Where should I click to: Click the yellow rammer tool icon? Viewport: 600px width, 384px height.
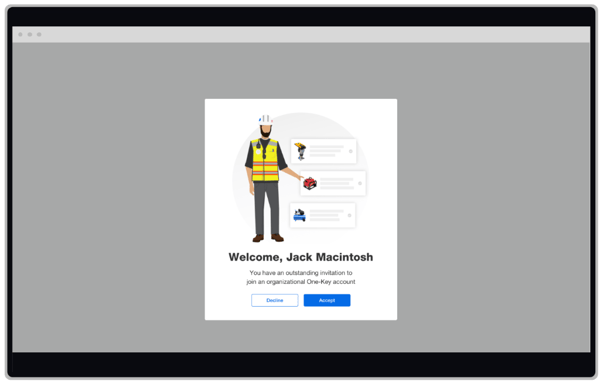pyautogui.click(x=300, y=151)
